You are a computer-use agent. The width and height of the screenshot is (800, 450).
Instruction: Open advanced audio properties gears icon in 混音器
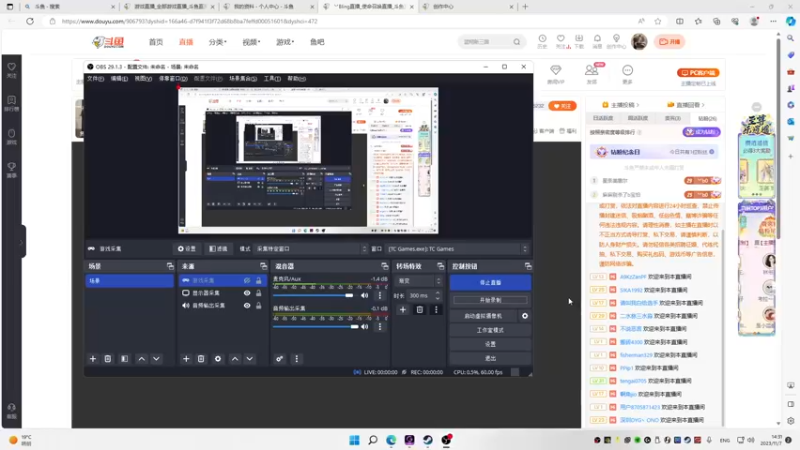(280, 359)
